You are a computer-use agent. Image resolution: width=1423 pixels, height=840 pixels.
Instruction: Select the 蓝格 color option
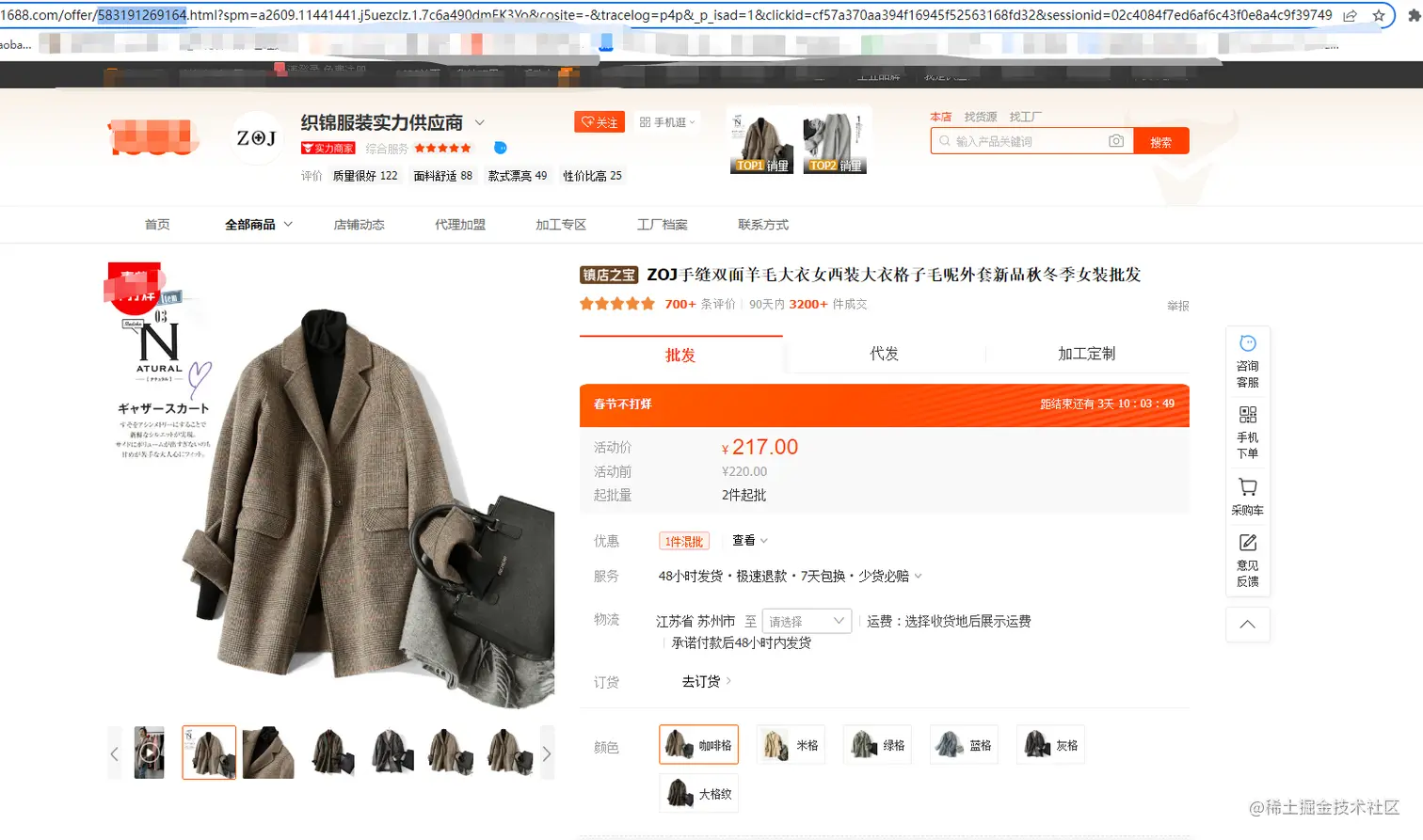(x=964, y=745)
